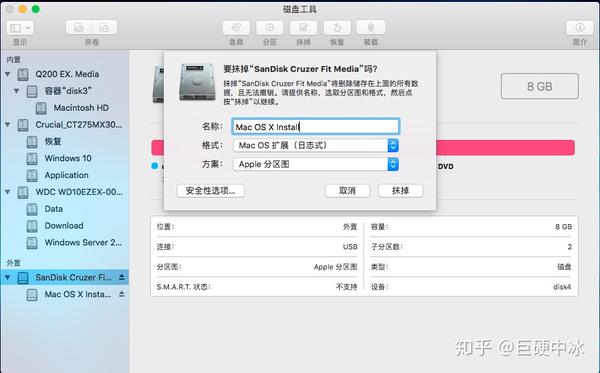Collapse the 容器 disk3 disclosure triangle
The width and height of the screenshot is (600, 373).
[x=16, y=91]
